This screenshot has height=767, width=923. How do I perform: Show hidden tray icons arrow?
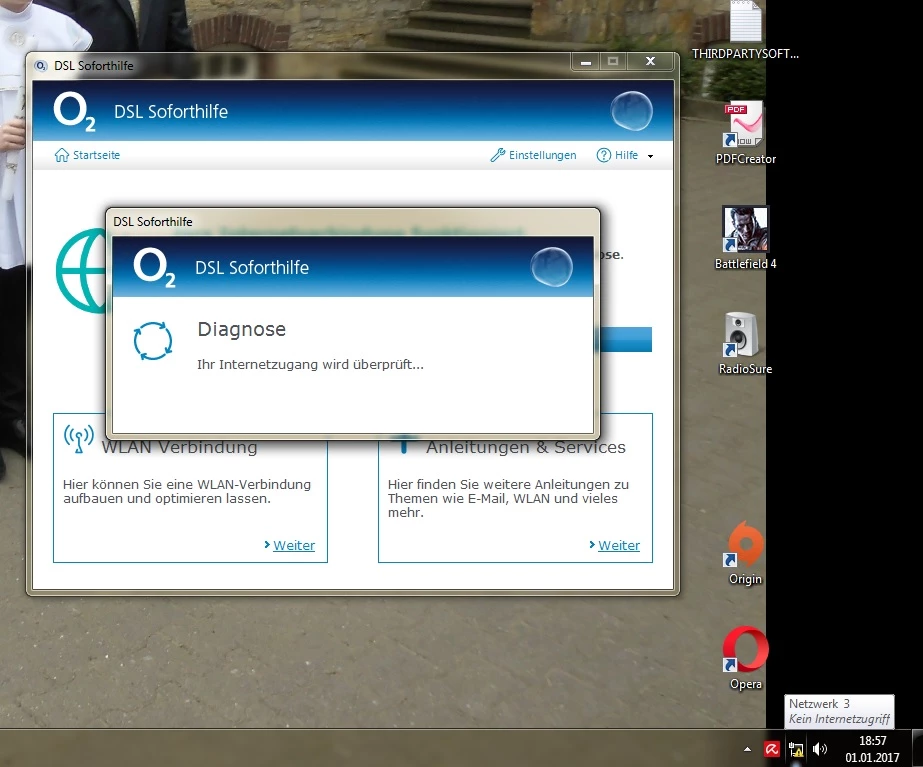(748, 749)
